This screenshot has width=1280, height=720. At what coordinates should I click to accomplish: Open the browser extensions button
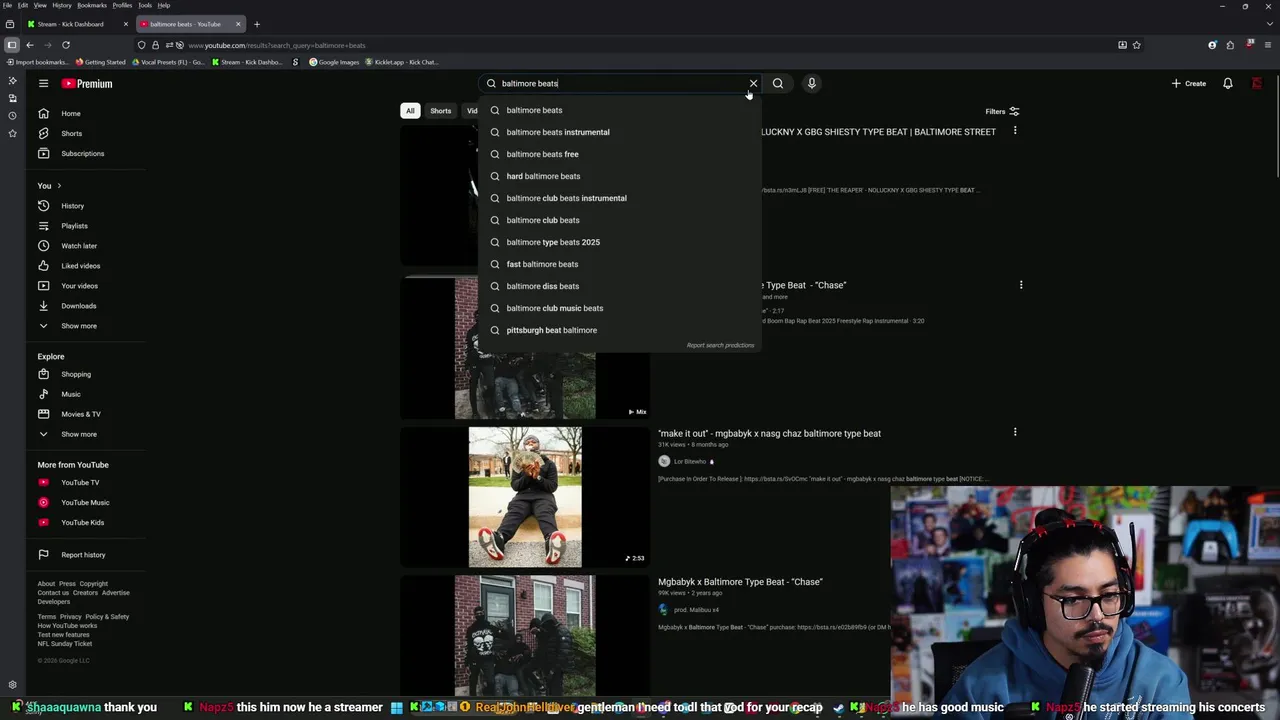pos(1230,45)
